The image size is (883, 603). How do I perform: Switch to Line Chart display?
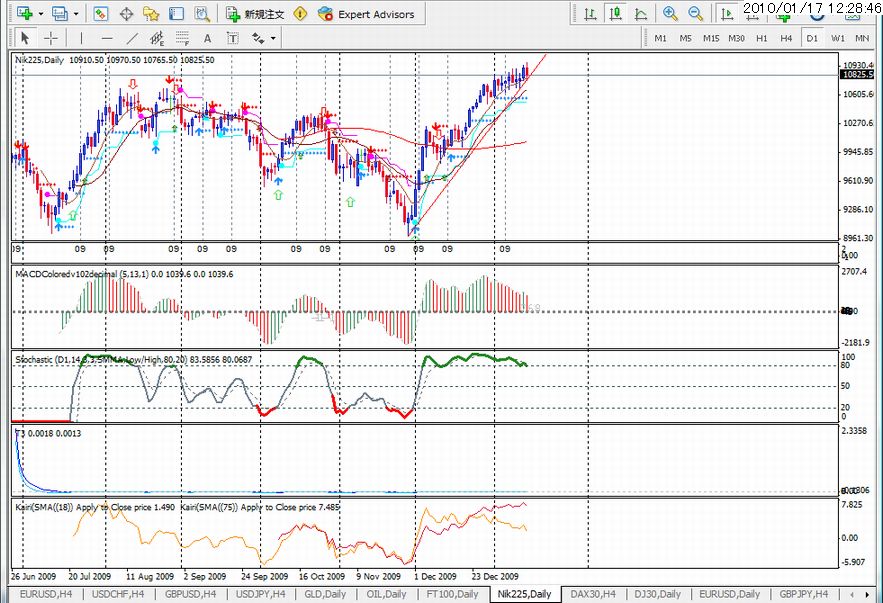coord(640,14)
